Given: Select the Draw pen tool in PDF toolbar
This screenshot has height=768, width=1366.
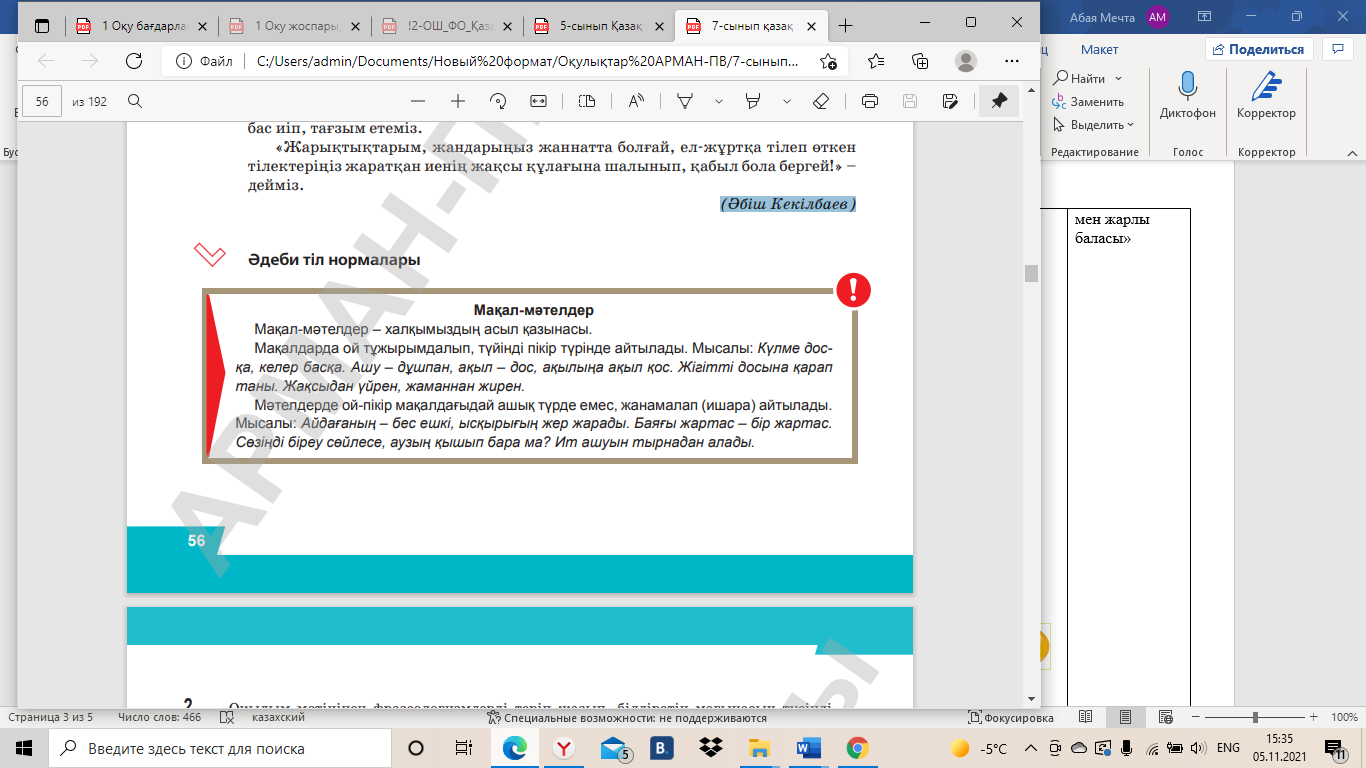Looking at the screenshot, I should coord(686,101).
